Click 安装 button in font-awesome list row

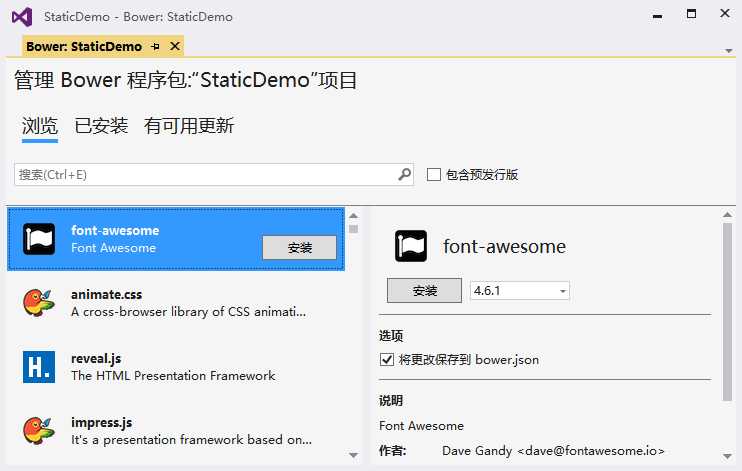click(x=300, y=248)
